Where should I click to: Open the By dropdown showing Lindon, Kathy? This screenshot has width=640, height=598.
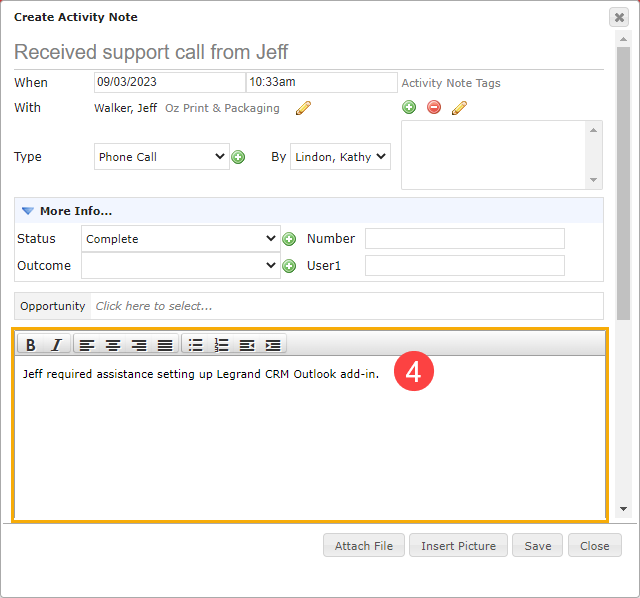[340, 157]
